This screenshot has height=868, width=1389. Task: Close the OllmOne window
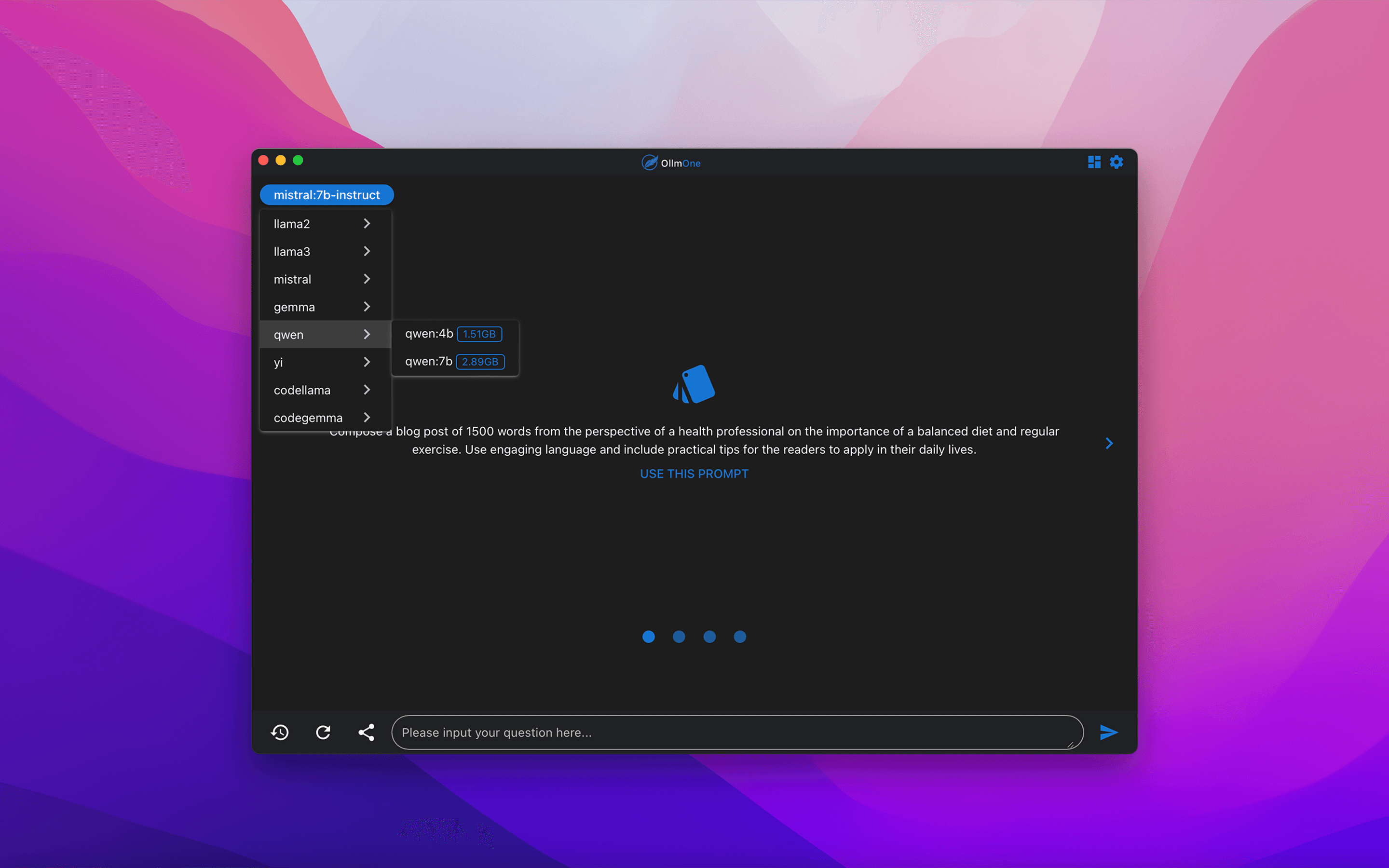[x=263, y=160]
